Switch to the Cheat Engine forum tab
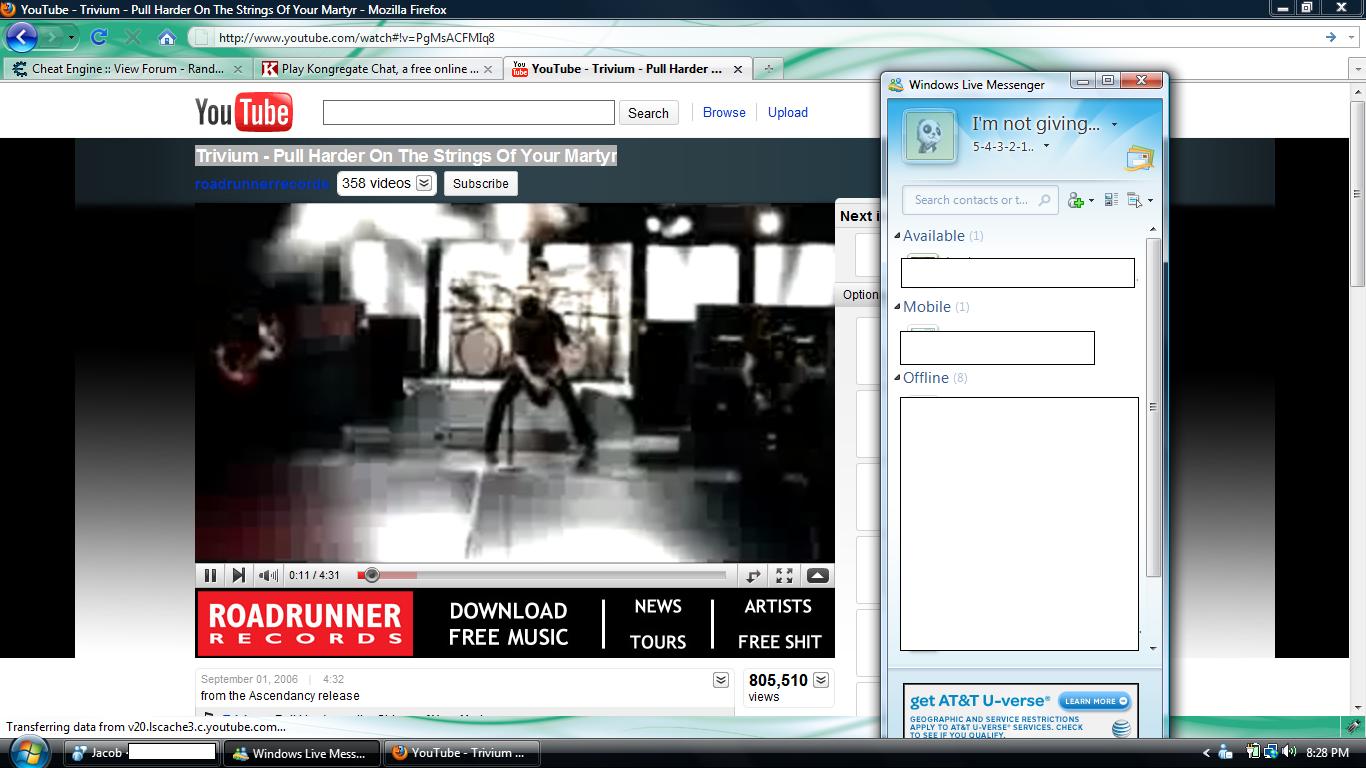The image size is (1366, 768). [126, 69]
